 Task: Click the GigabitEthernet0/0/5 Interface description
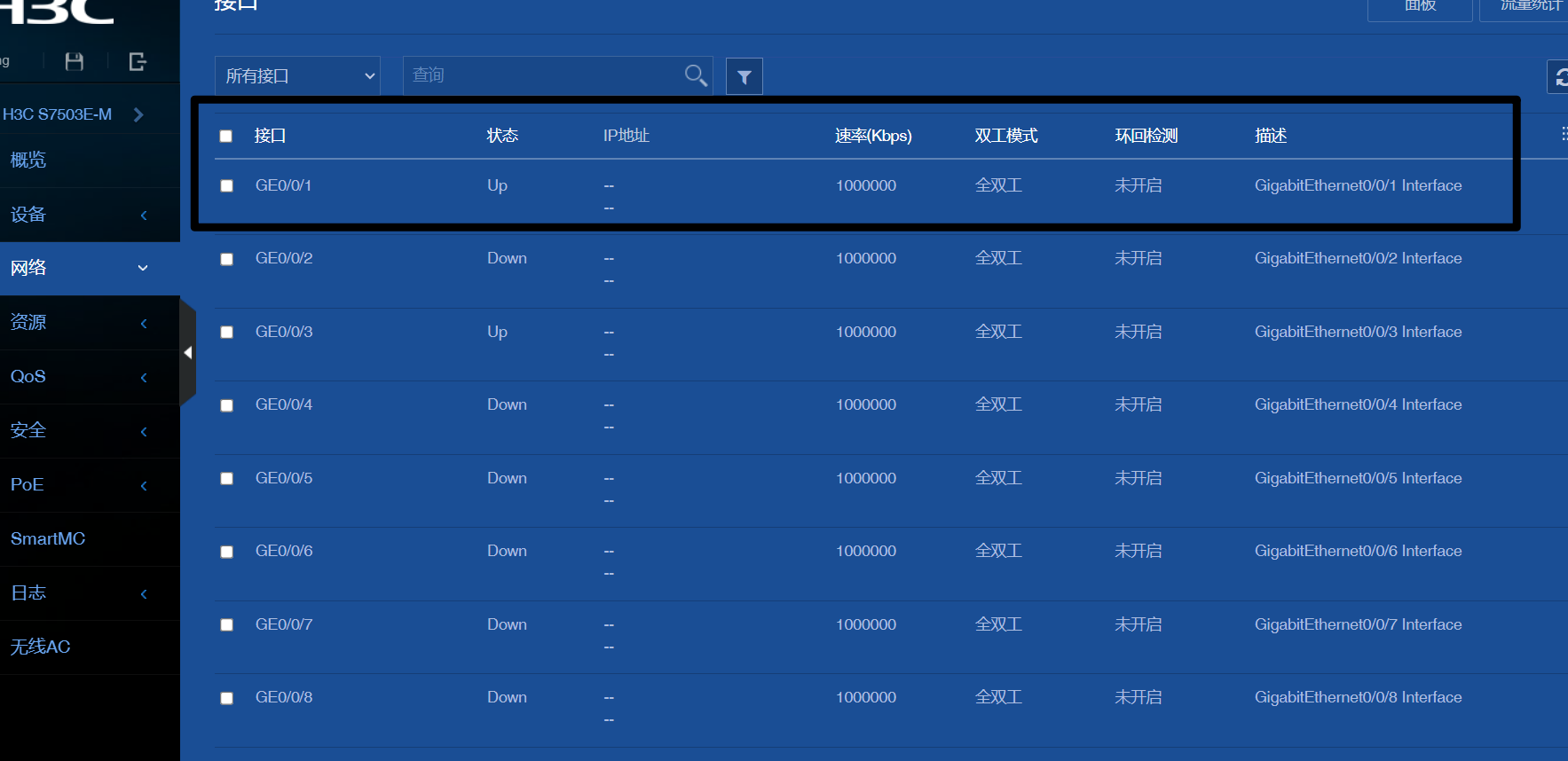pyautogui.click(x=1358, y=478)
